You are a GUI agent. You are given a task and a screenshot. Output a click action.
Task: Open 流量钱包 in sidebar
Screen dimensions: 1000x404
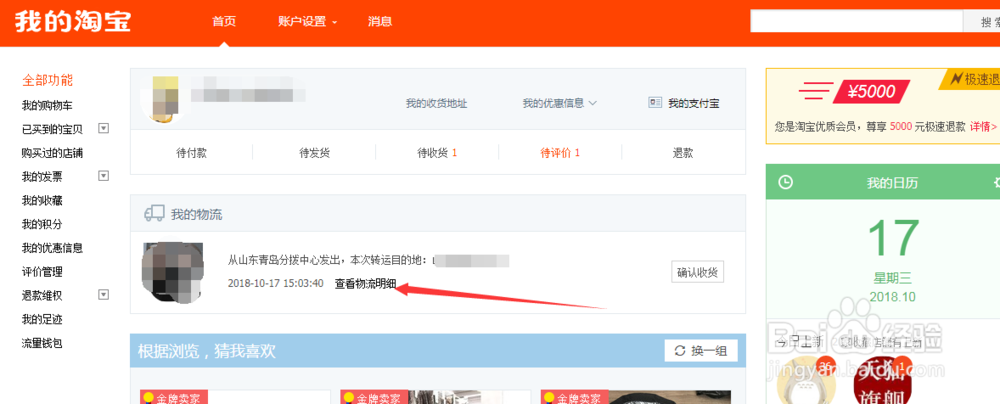tap(42, 343)
